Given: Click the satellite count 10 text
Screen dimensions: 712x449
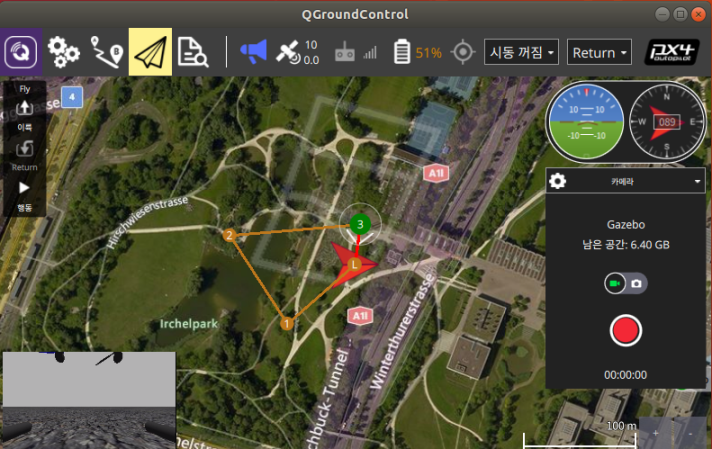Looking at the screenshot, I should (x=311, y=45).
